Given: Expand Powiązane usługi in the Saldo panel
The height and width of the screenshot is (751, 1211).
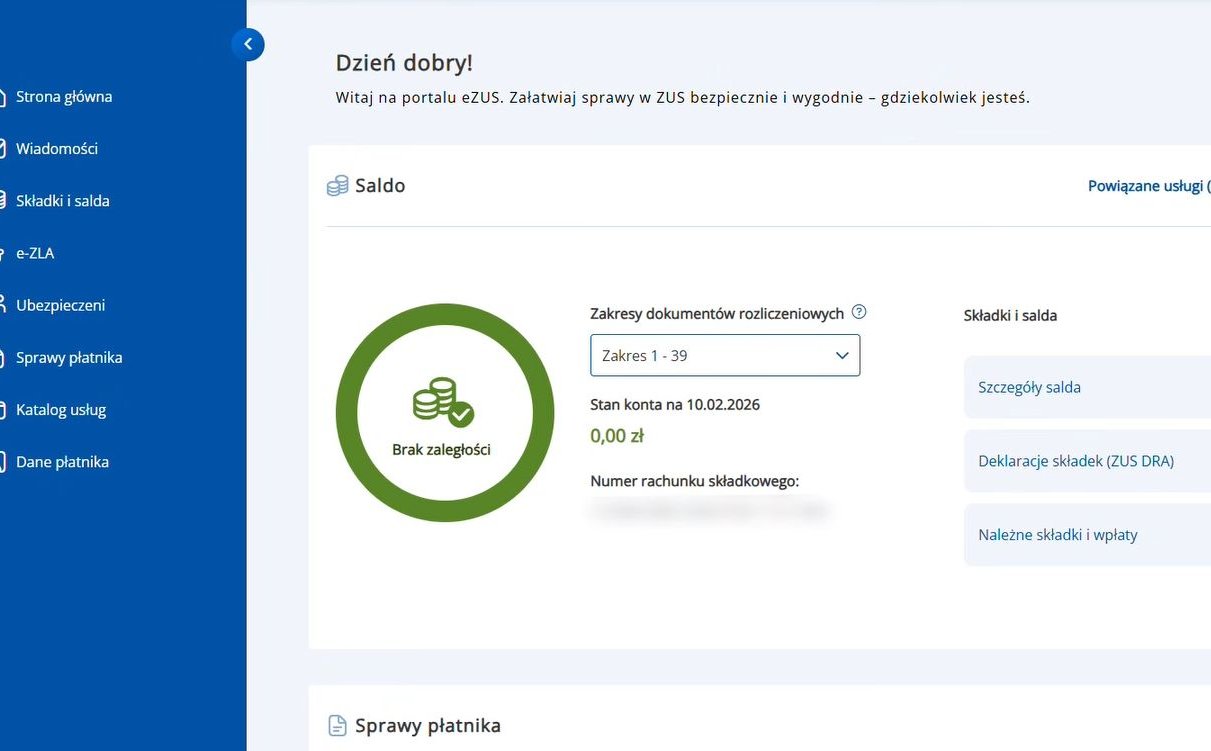Looking at the screenshot, I should pyautogui.click(x=1147, y=186).
